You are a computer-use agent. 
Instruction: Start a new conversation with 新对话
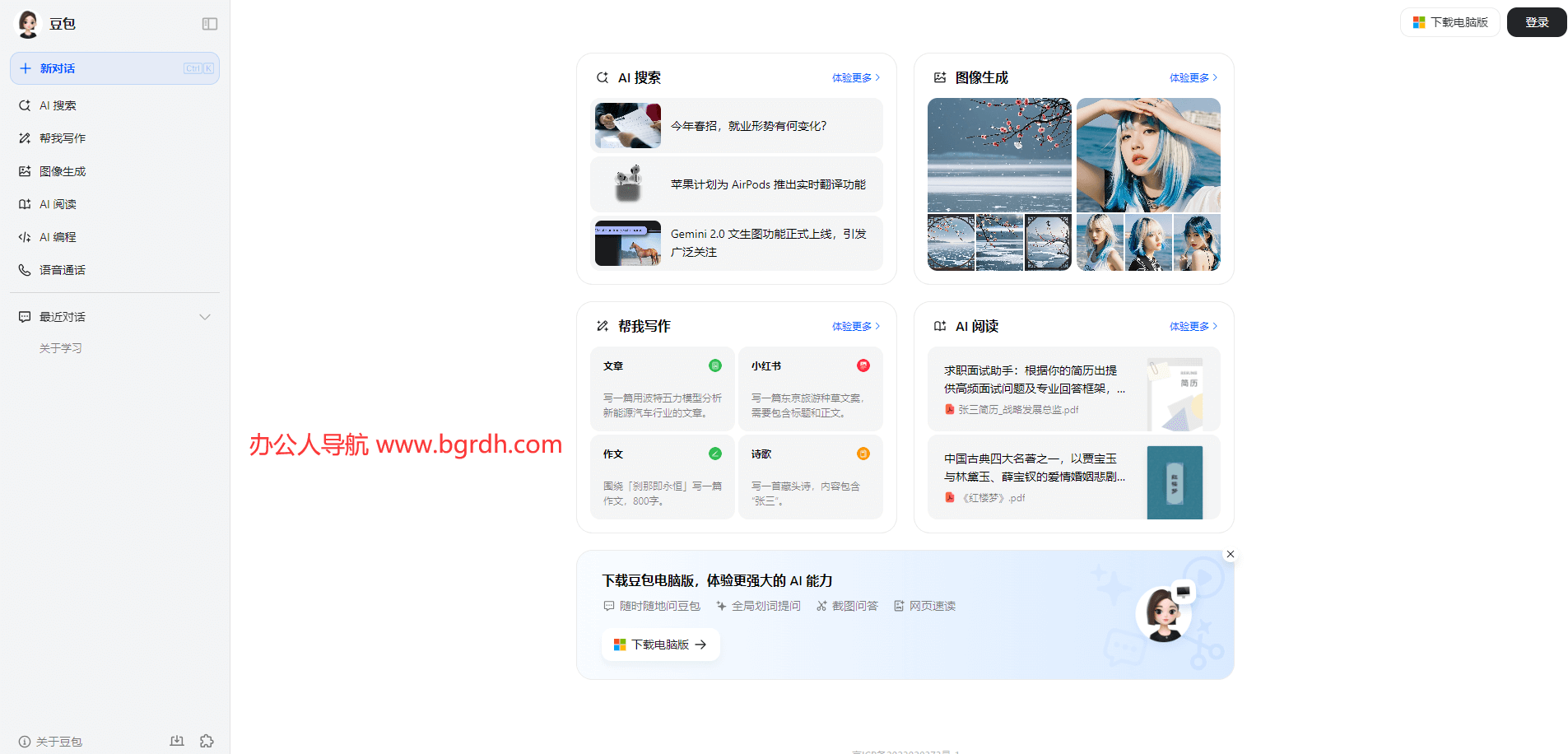[114, 68]
